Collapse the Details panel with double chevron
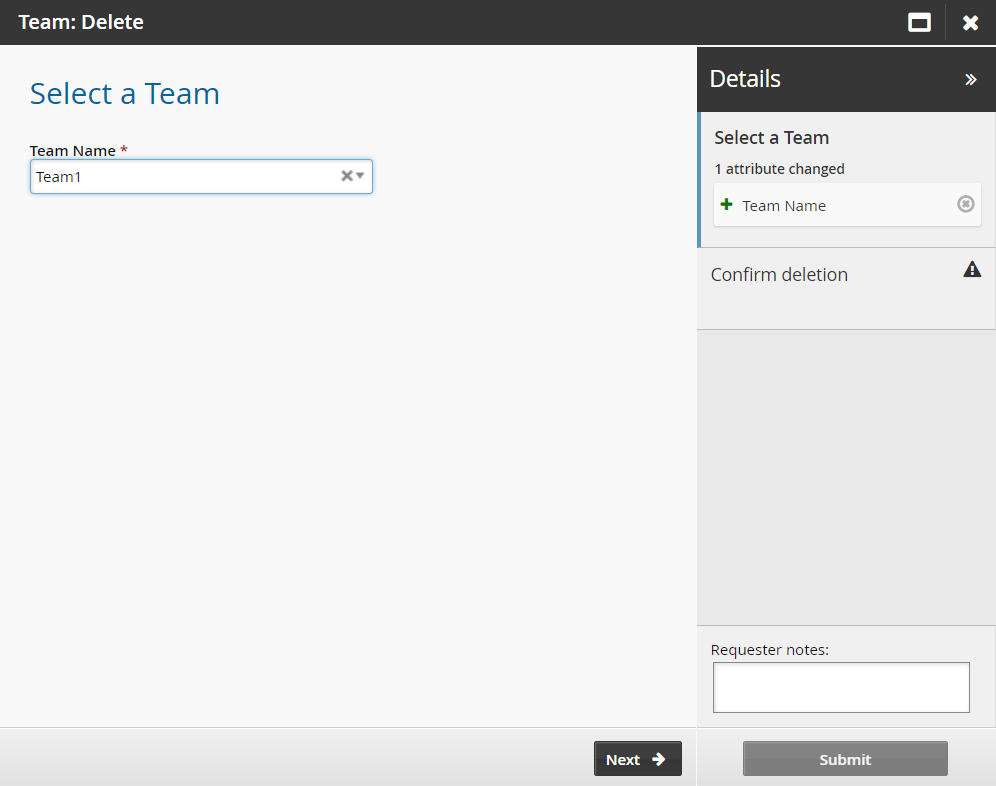The width and height of the screenshot is (996, 786). (x=970, y=80)
